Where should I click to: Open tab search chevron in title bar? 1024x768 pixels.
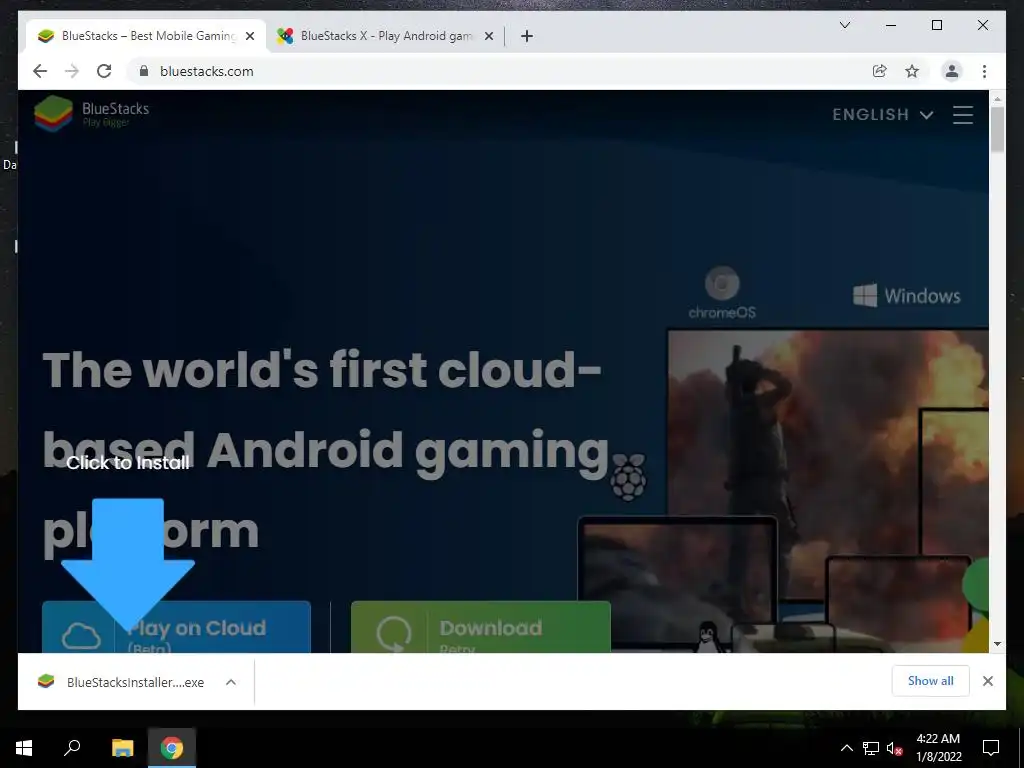click(x=844, y=25)
